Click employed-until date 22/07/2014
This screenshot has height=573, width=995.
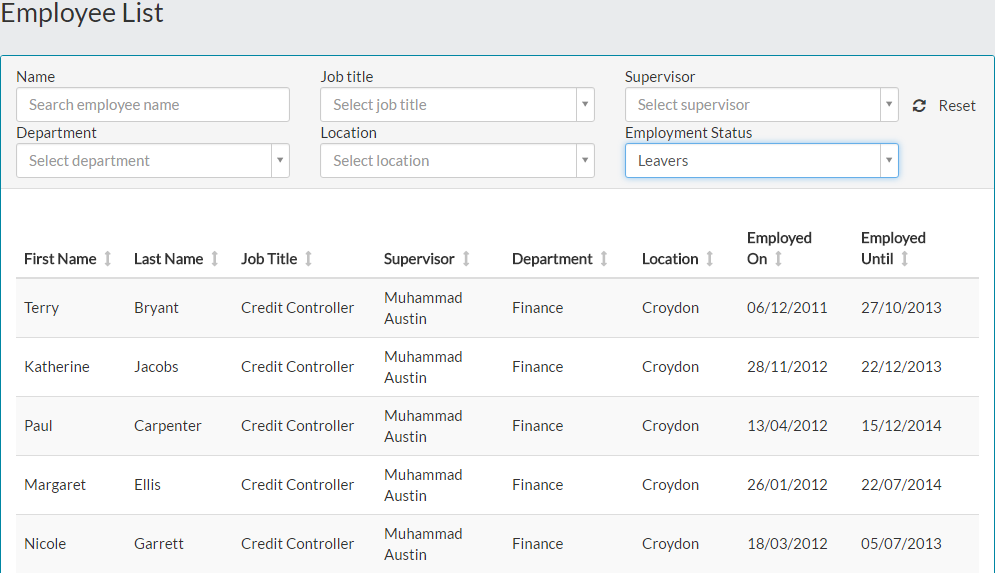901,485
